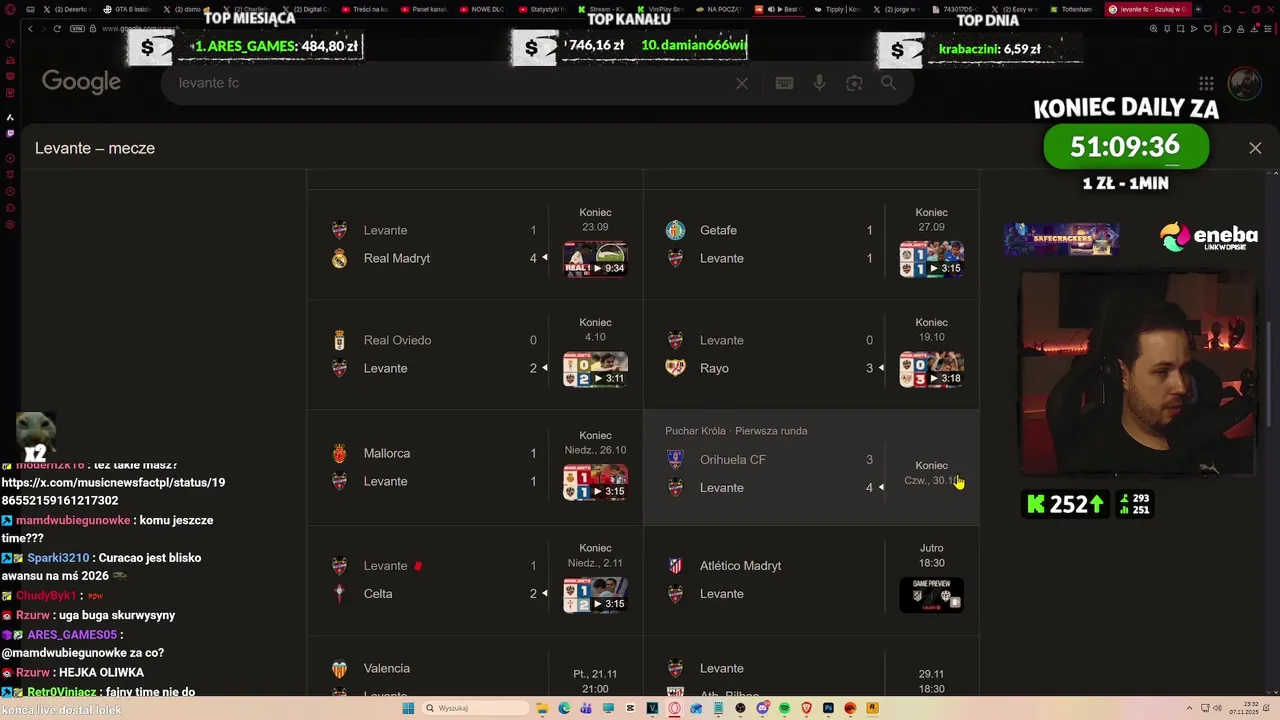Screen dimensions: 1280x720
Task: Open the eneba link logo overlay
Action: pos(1208,237)
